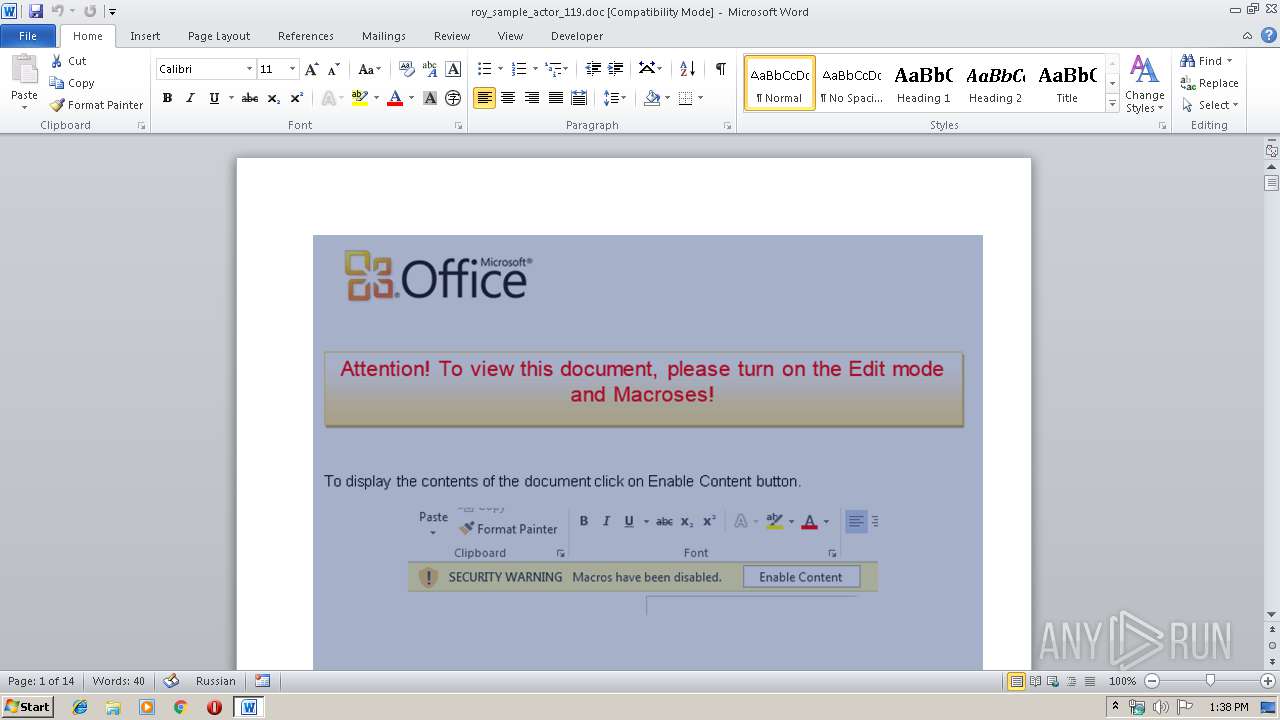The image size is (1280, 720).
Task: Apply text effects icon
Action: click(328, 98)
